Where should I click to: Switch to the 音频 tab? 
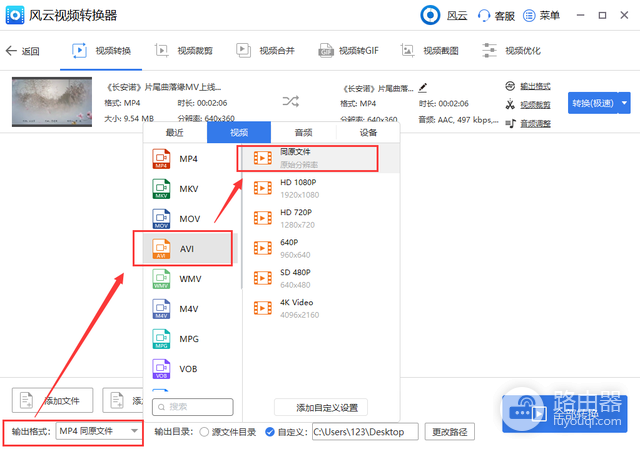point(303,132)
